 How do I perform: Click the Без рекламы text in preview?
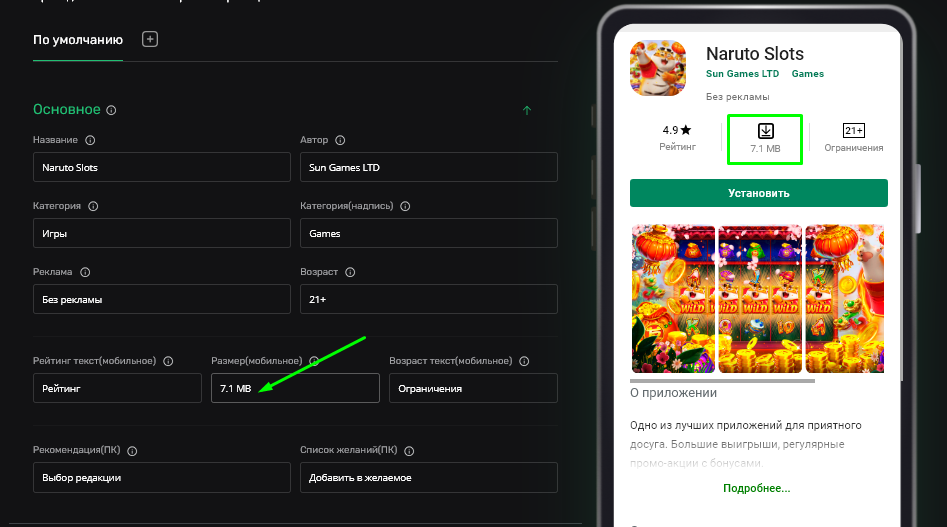(737, 97)
